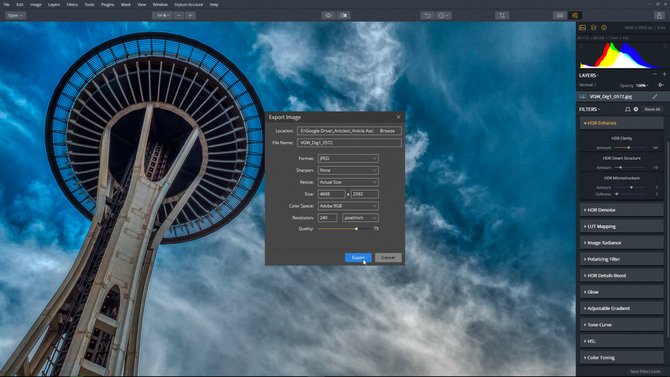Expand the Polarizing Filter section
670x377 pixels.
[621, 259]
